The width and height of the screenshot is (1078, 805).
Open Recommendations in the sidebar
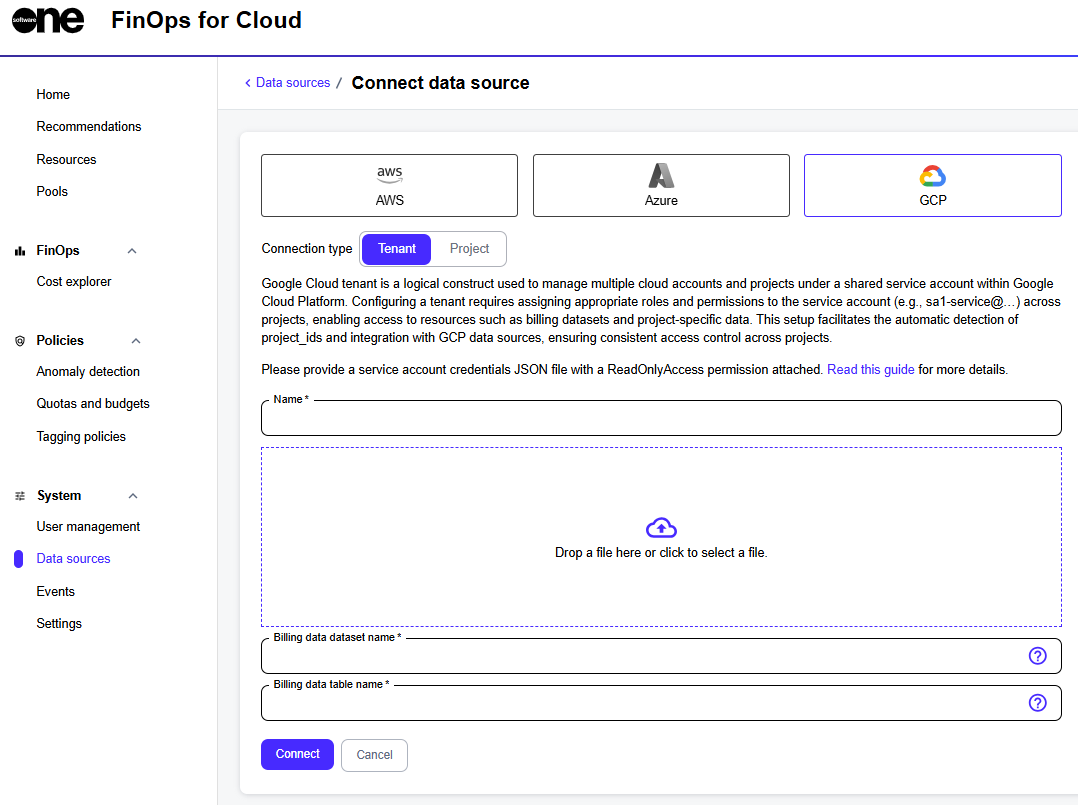[x=89, y=127]
